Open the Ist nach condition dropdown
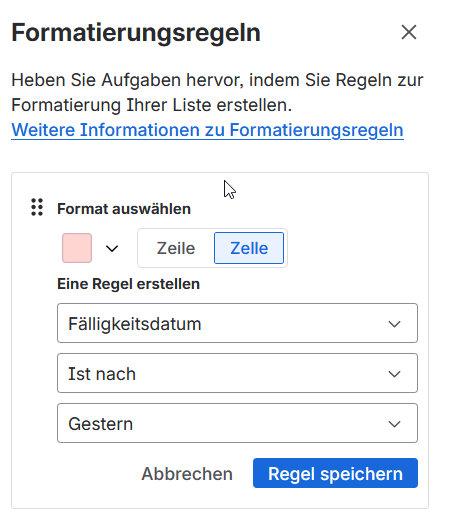 [x=237, y=373]
